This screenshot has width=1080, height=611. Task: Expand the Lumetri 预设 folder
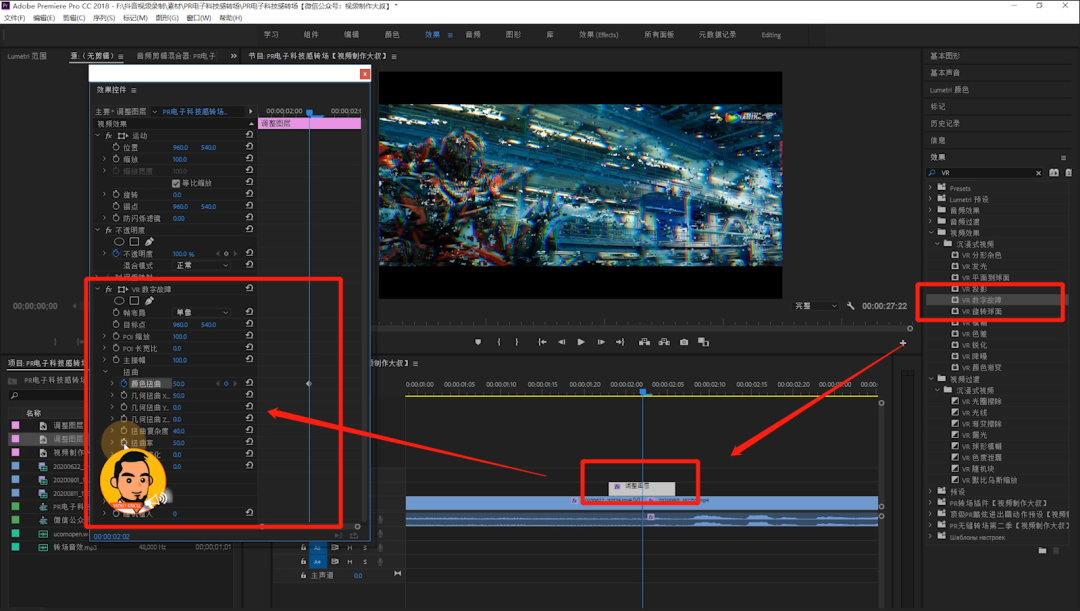pos(931,199)
